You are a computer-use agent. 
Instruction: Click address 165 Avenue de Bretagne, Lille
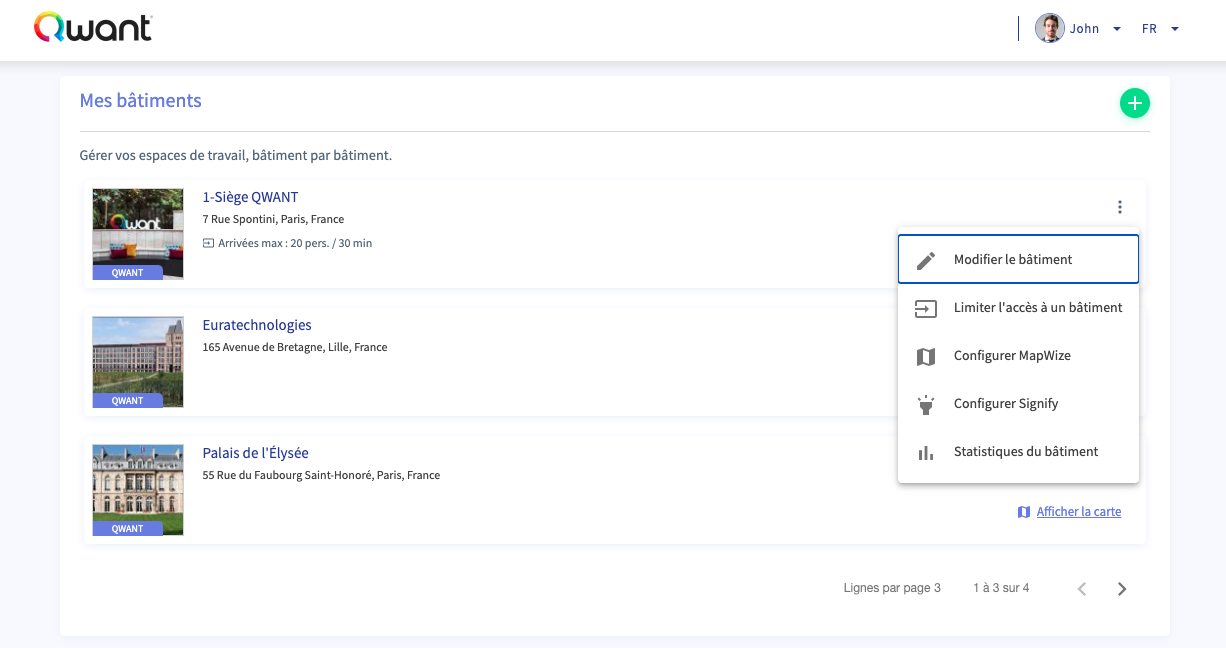tap(295, 347)
